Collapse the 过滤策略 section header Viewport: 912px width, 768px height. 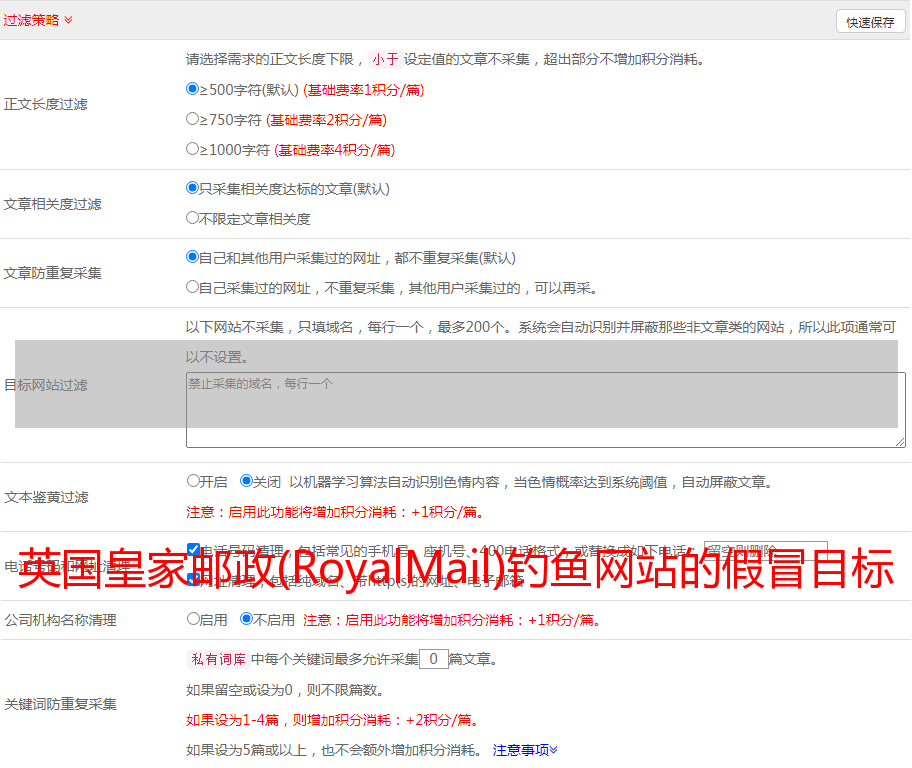(38, 20)
